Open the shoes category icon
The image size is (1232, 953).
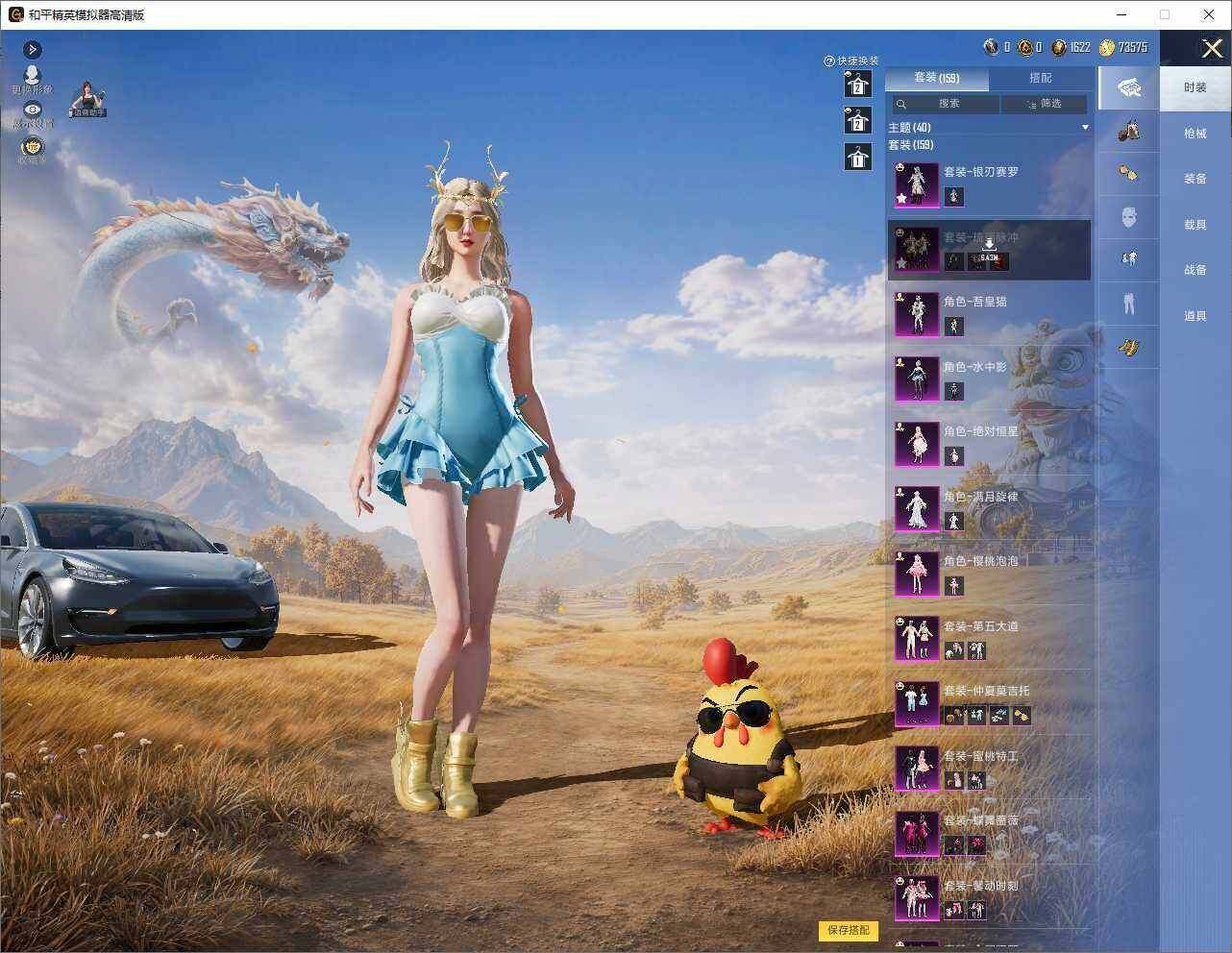tap(1129, 347)
